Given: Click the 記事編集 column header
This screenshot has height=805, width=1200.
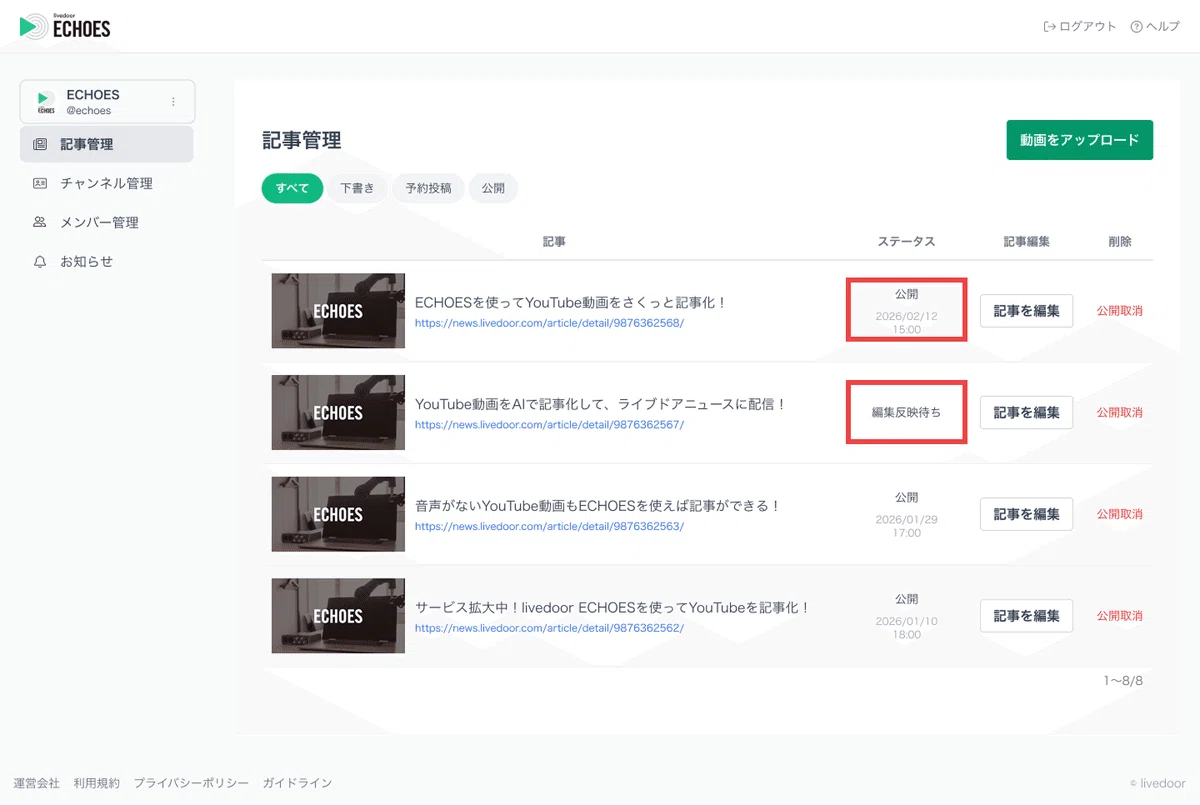Looking at the screenshot, I should tap(1026, 242).
